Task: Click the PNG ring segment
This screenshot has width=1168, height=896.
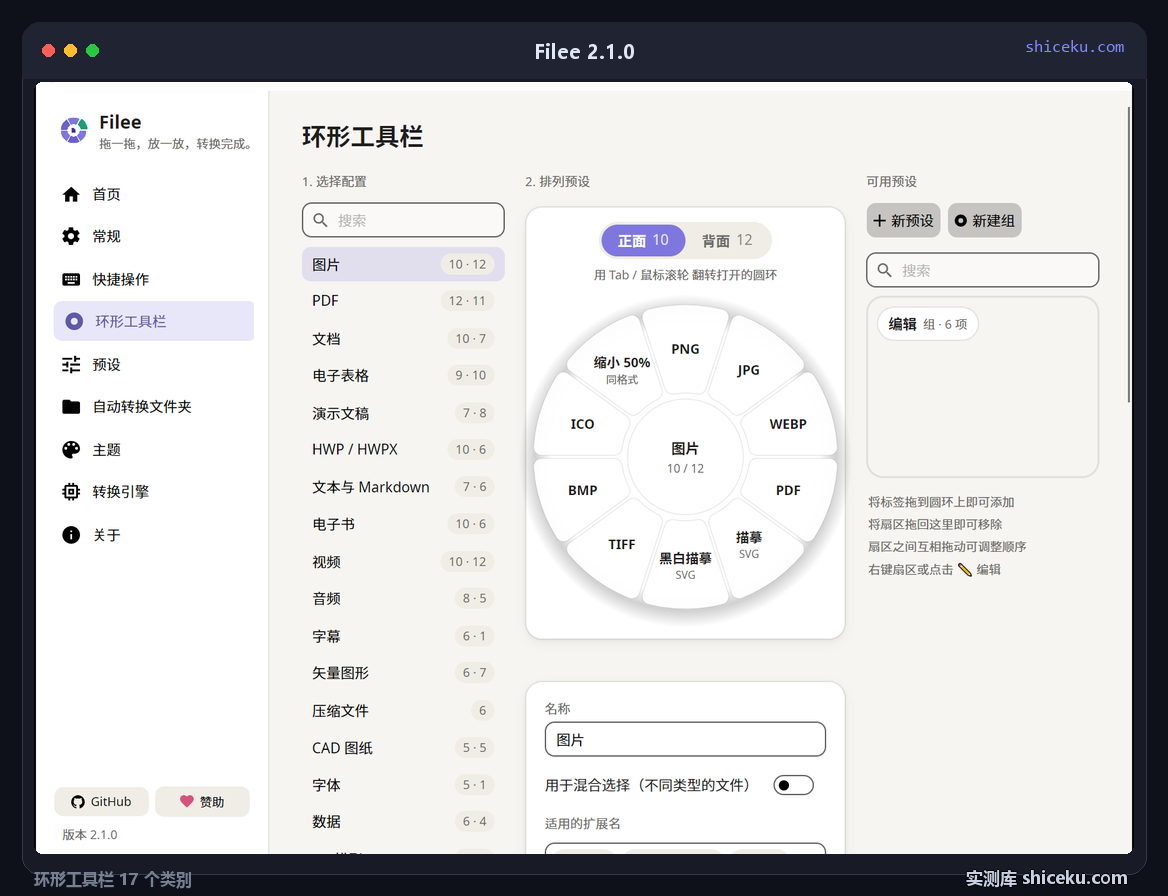Action: coord(685,349)
